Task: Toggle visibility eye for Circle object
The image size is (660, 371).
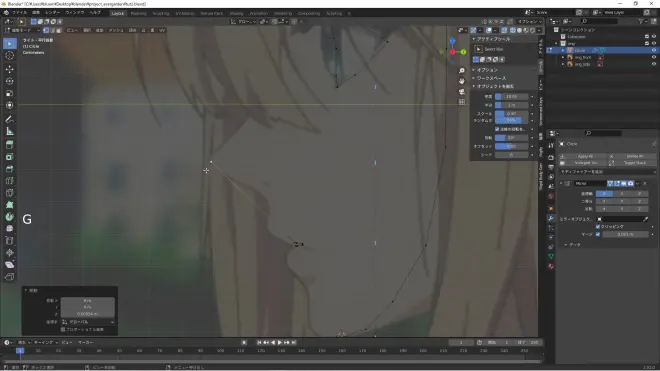Action: click(x=654, y=50)
